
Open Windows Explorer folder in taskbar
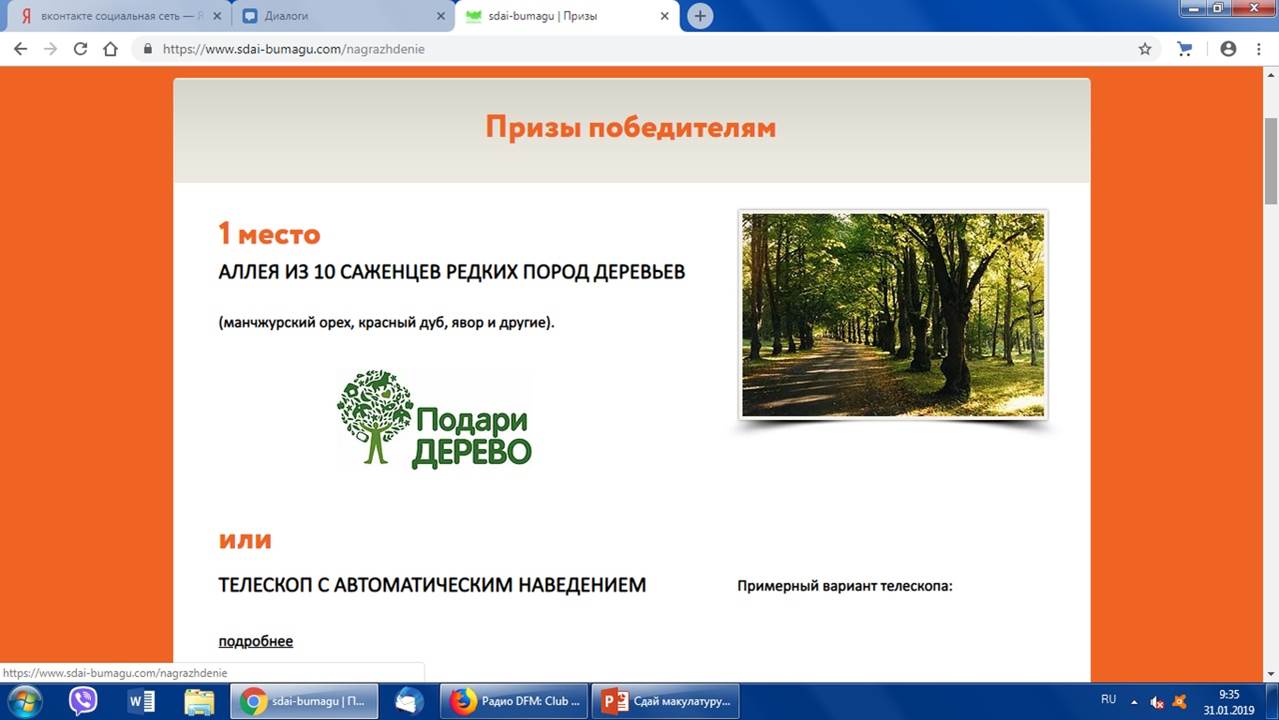tap(199, 701)
